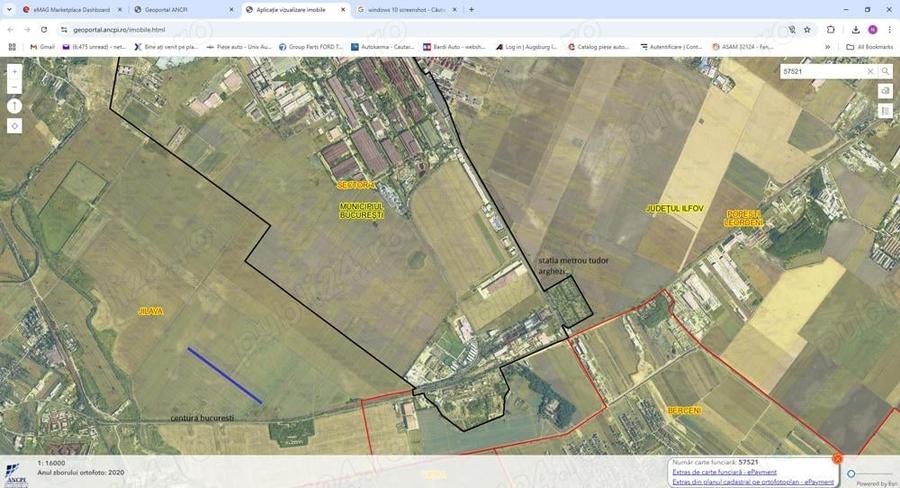Click the MUNICIPIUL BUCUREȘTI map label
This screenshot has width=900, height=488.
click(x=362, y=210)
